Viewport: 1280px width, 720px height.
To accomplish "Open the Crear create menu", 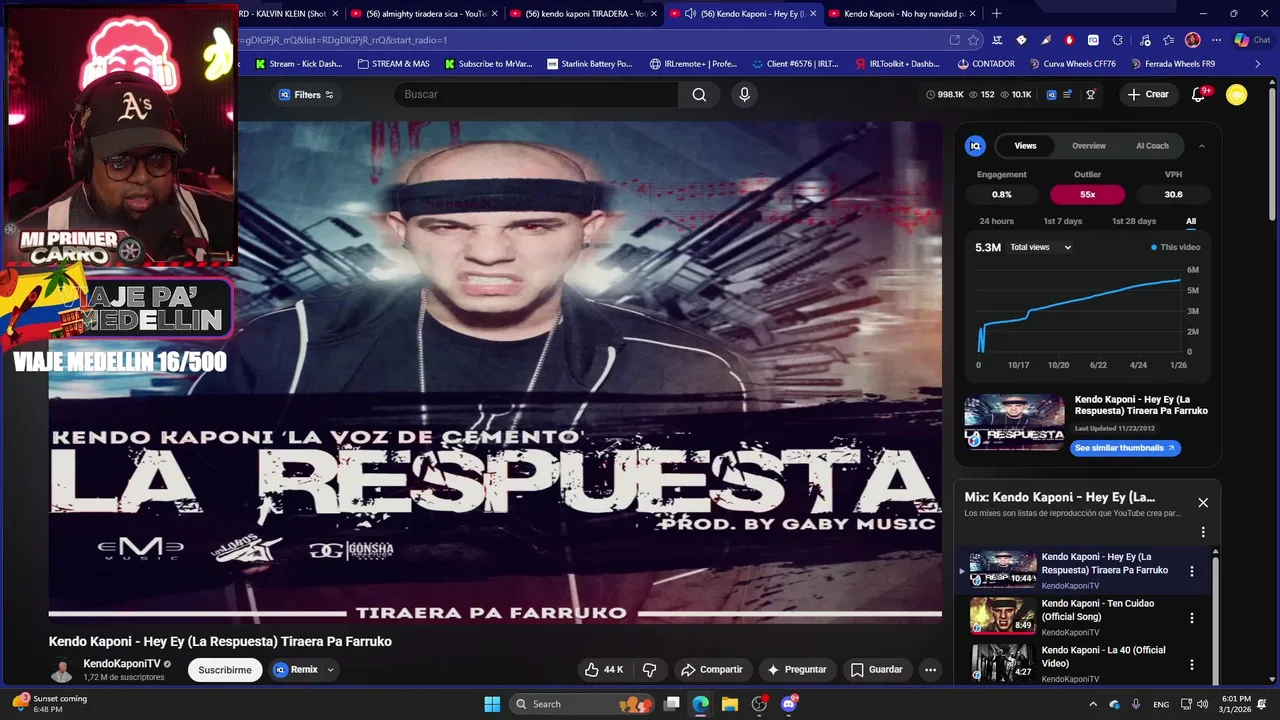I will pyautogui.click(x=1147, y=95).
